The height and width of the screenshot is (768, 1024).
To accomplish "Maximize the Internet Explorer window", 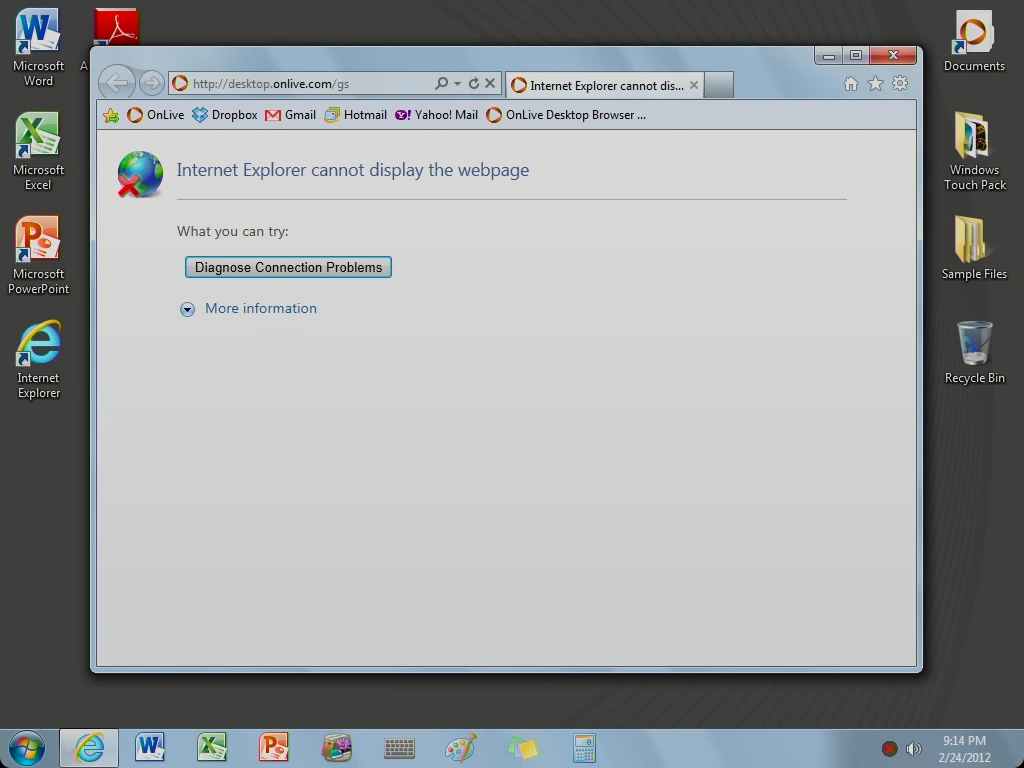I will pyautogui.click(x=856, y=56).
